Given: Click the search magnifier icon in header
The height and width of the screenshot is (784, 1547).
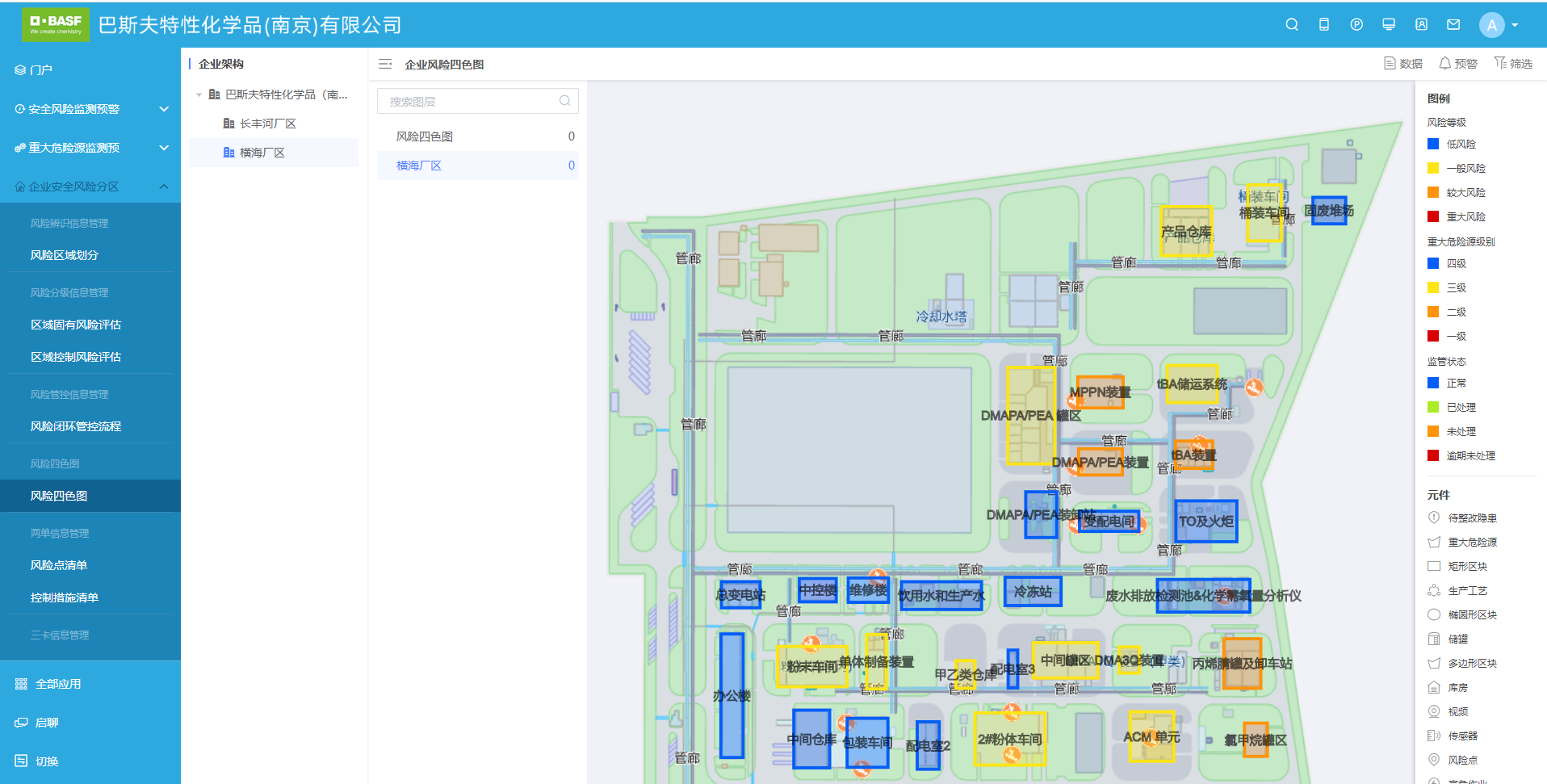Looking at the screenshot, I should point(1292,25).
